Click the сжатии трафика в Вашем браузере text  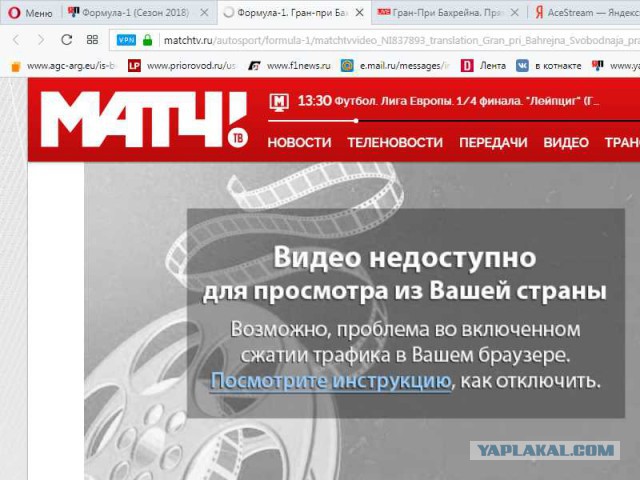coord(405,355)
